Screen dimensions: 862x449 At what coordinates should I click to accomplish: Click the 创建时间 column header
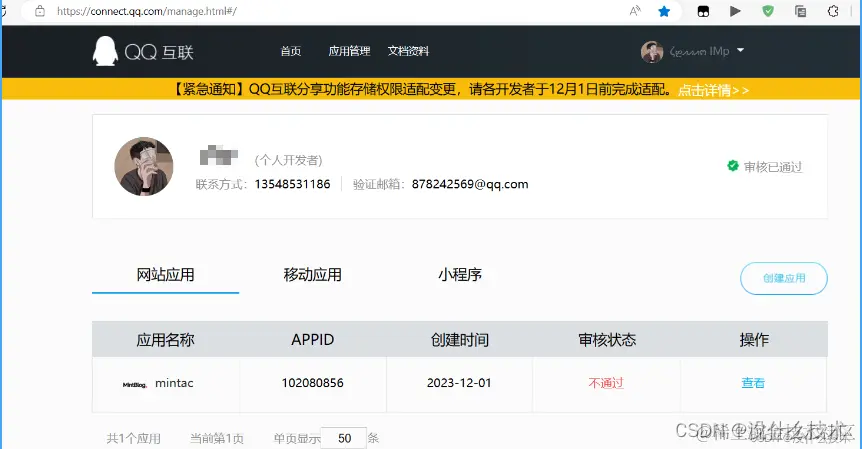pyautogui.click(x=460, y=340)
